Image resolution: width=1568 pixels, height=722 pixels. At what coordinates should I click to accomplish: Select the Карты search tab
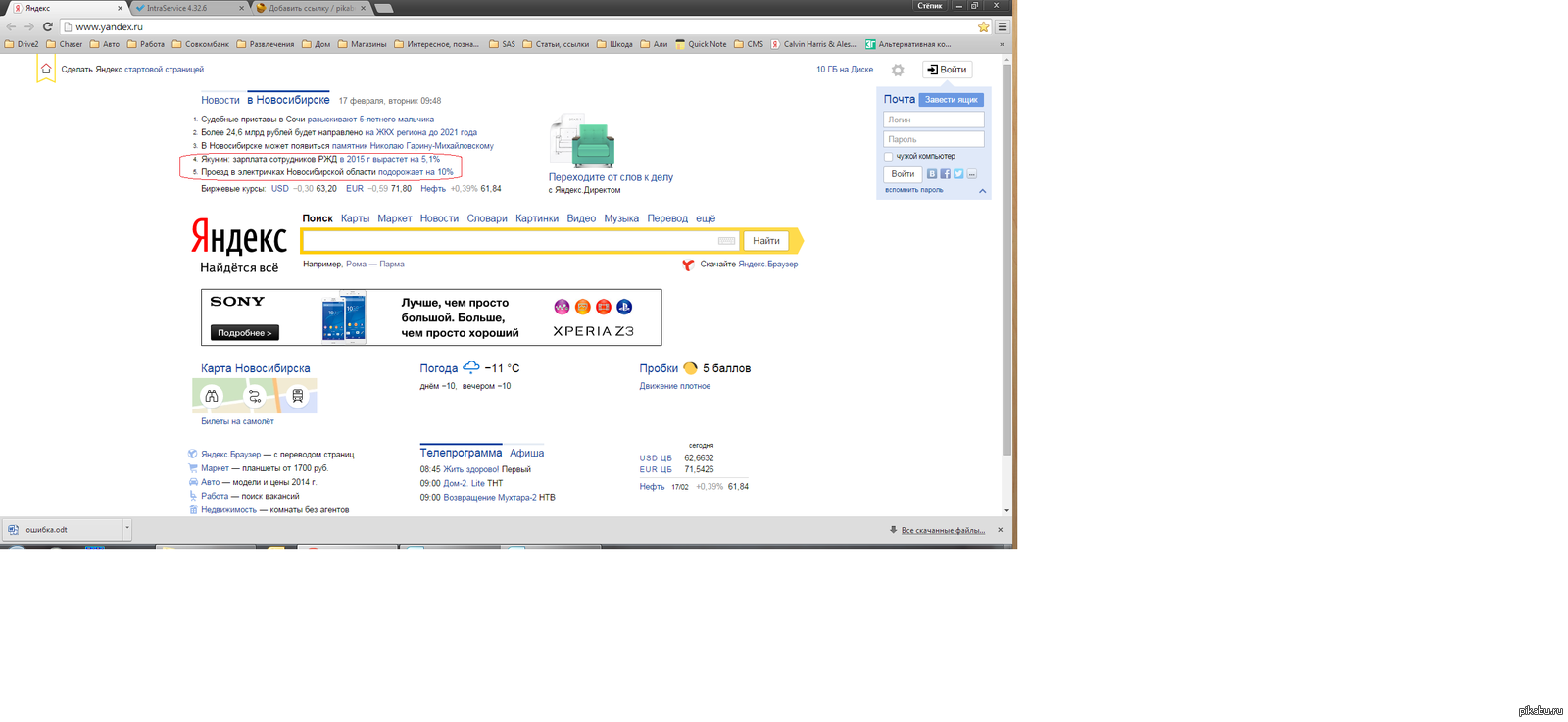coord(355,218)
